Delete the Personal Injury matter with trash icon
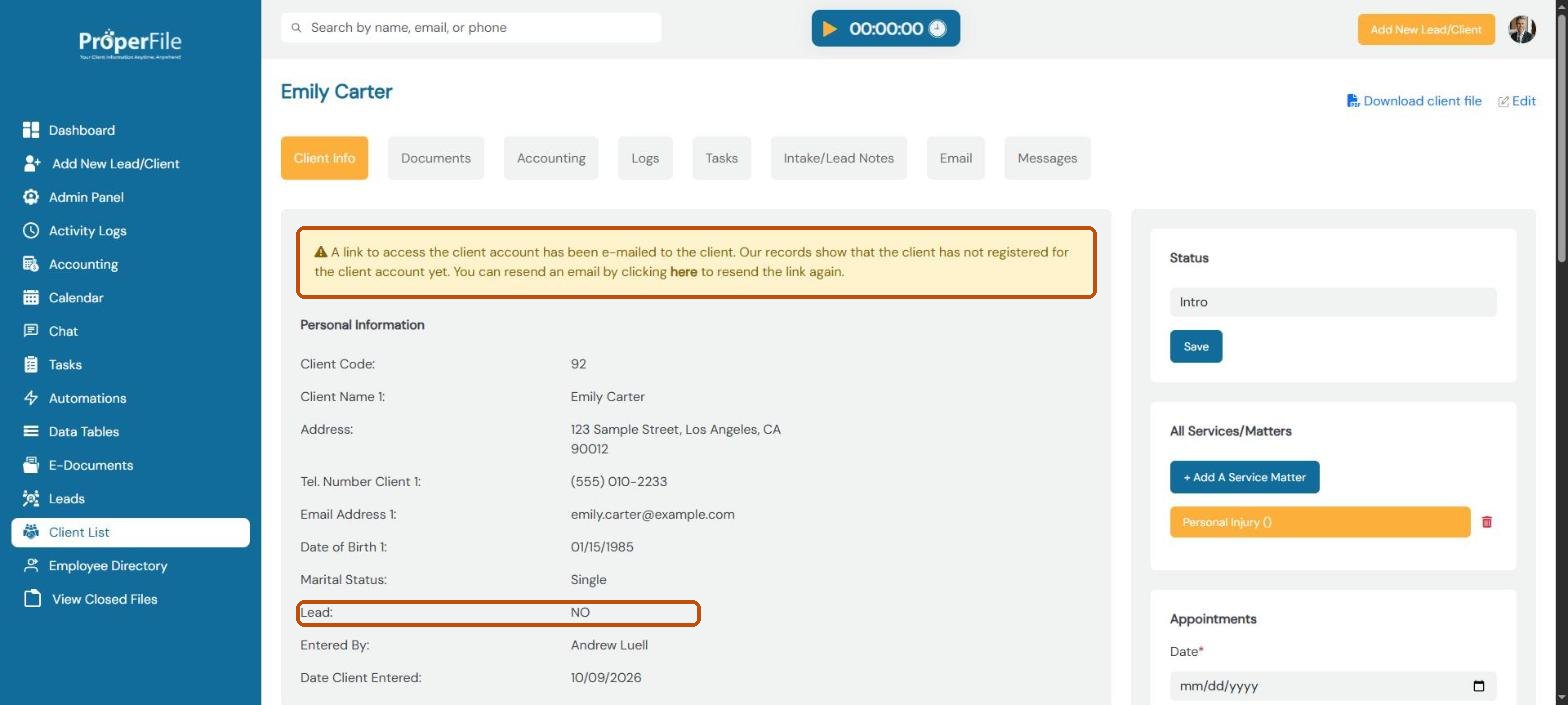Viewport: 1568px width, 705px height. 1487,522
